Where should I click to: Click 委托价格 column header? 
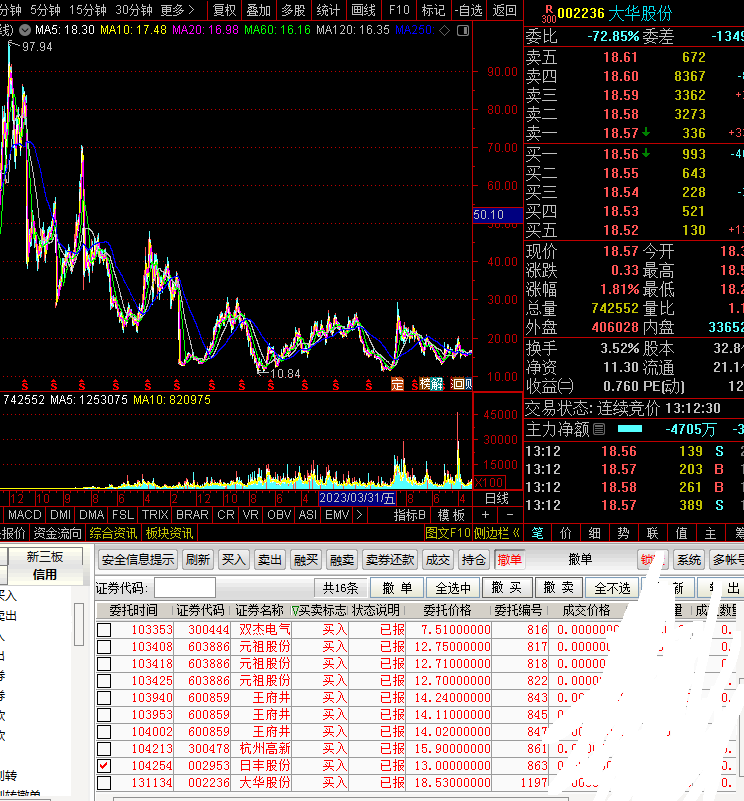(447, 611)
